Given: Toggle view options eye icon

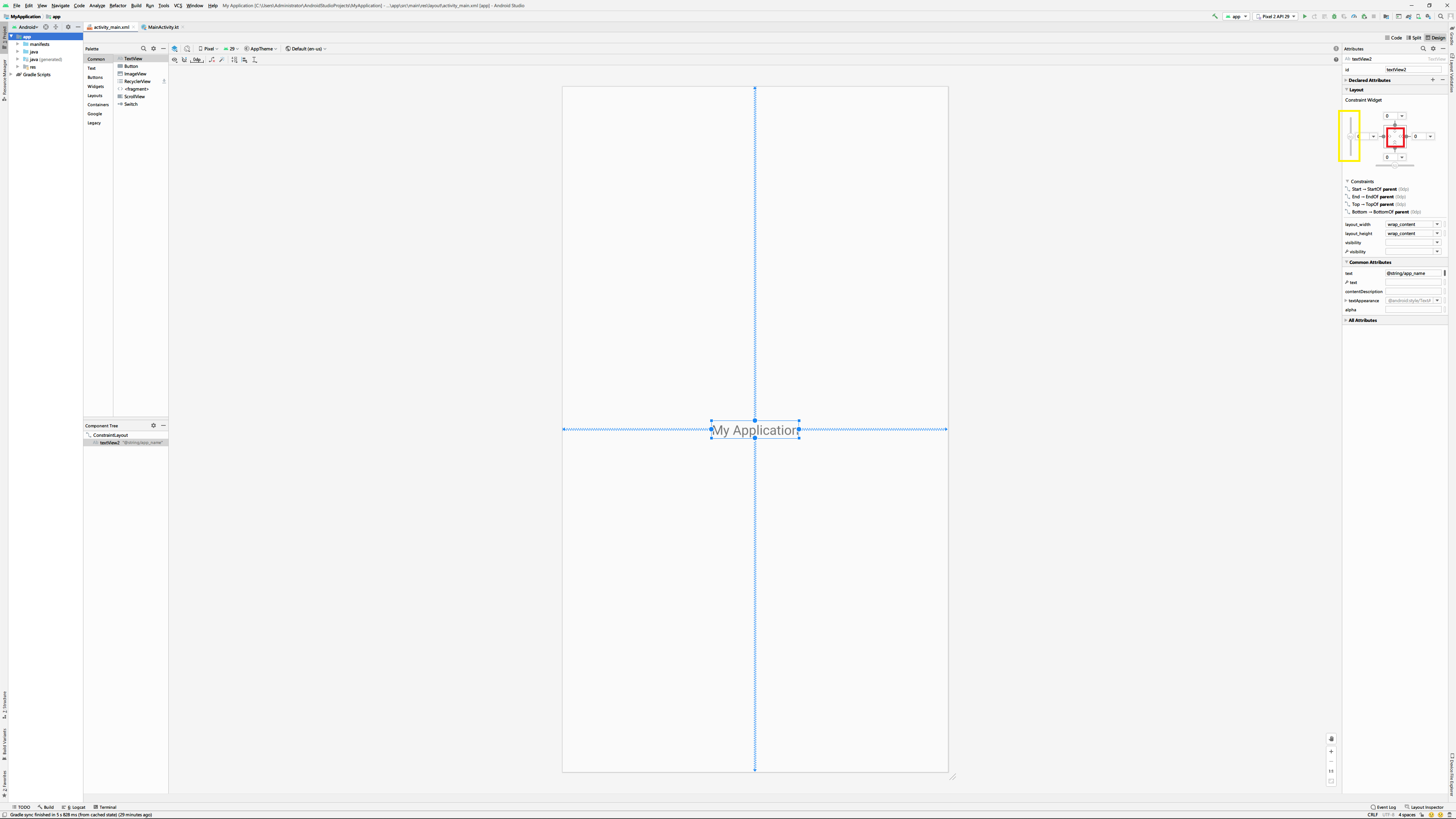Looking at the screenshot, I should [x=175, y=60].
